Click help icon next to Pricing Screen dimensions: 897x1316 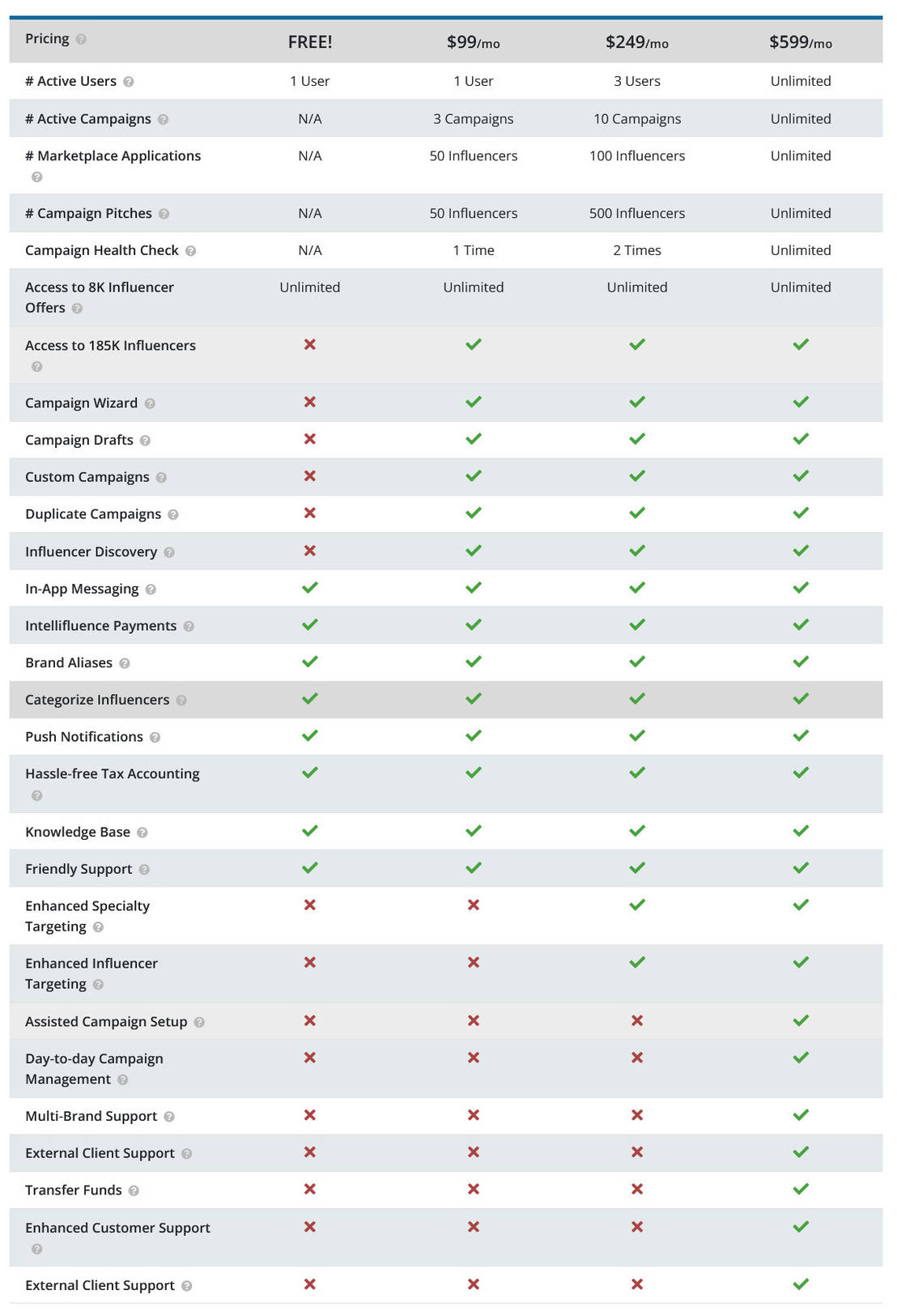click(81, 39)
